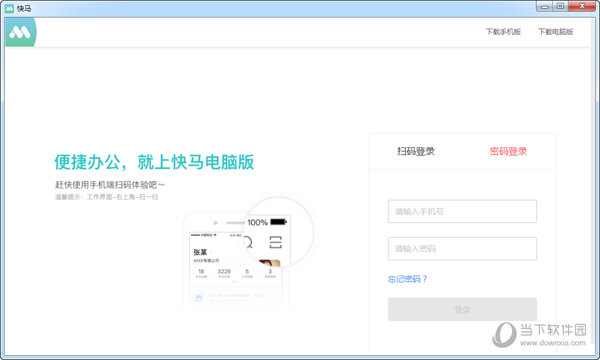Viewport: 600px width, 360px height.
Task: Select the 密码登录 tab
Action: 508,151
